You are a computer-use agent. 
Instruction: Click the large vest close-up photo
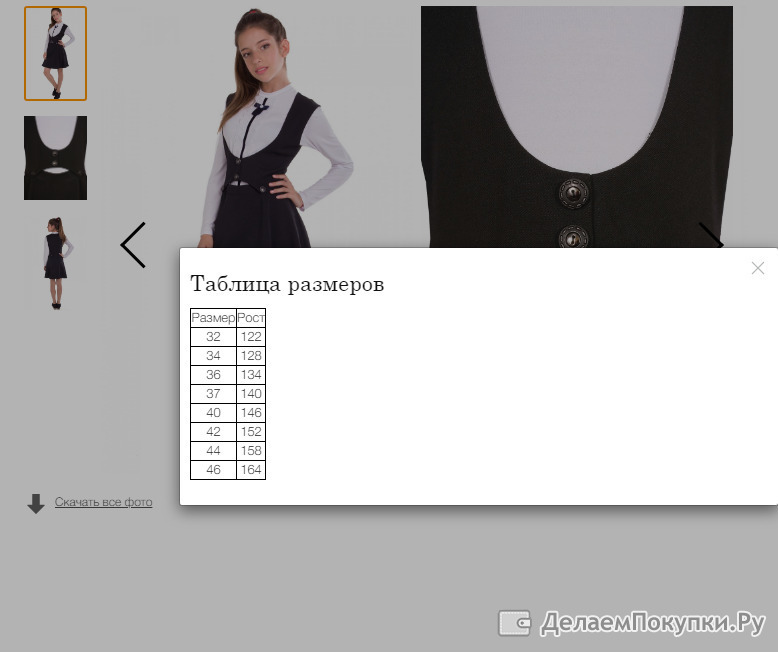tap(577, 127)
